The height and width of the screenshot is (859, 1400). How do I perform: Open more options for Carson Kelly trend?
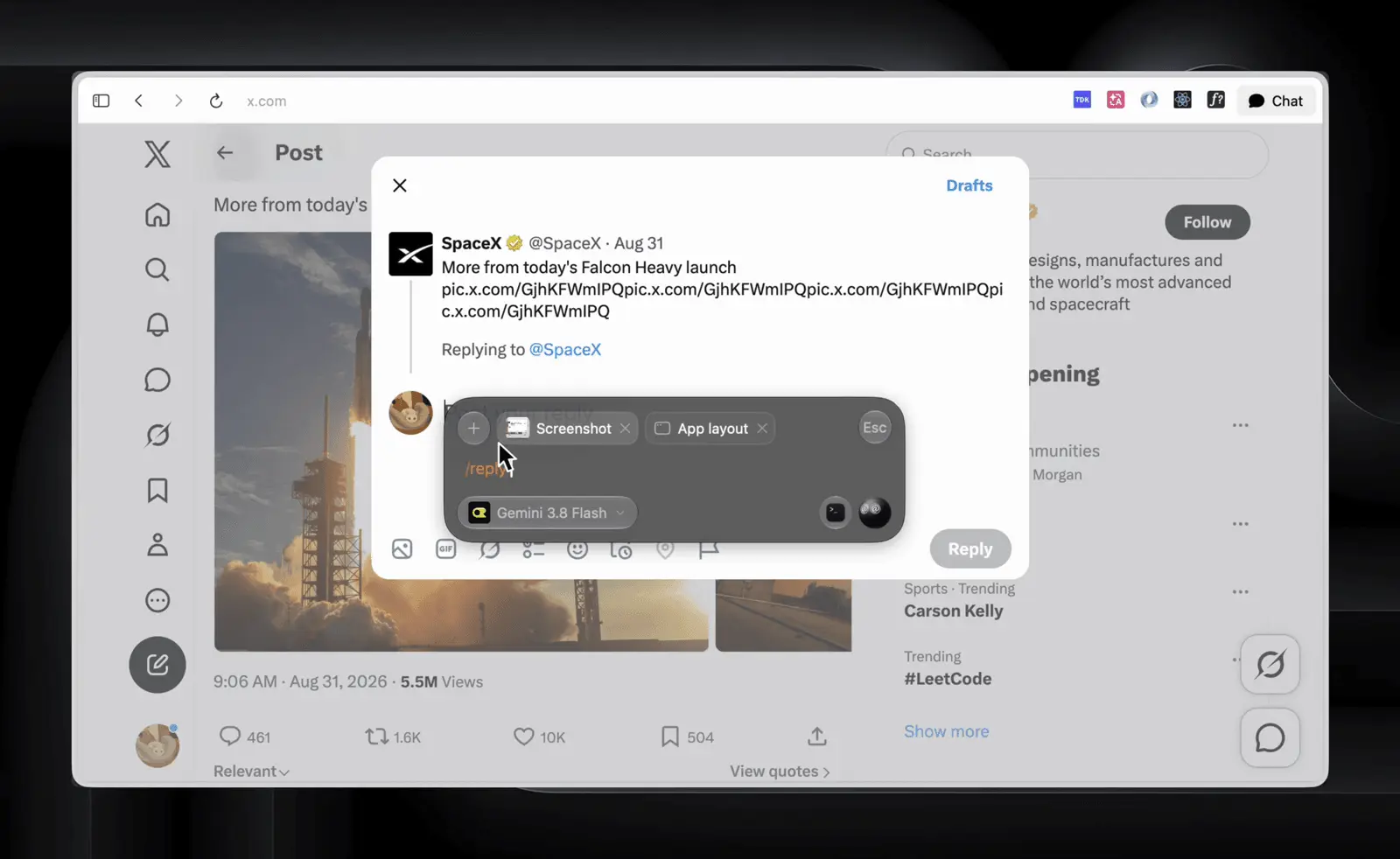(x=1241, y=591)
